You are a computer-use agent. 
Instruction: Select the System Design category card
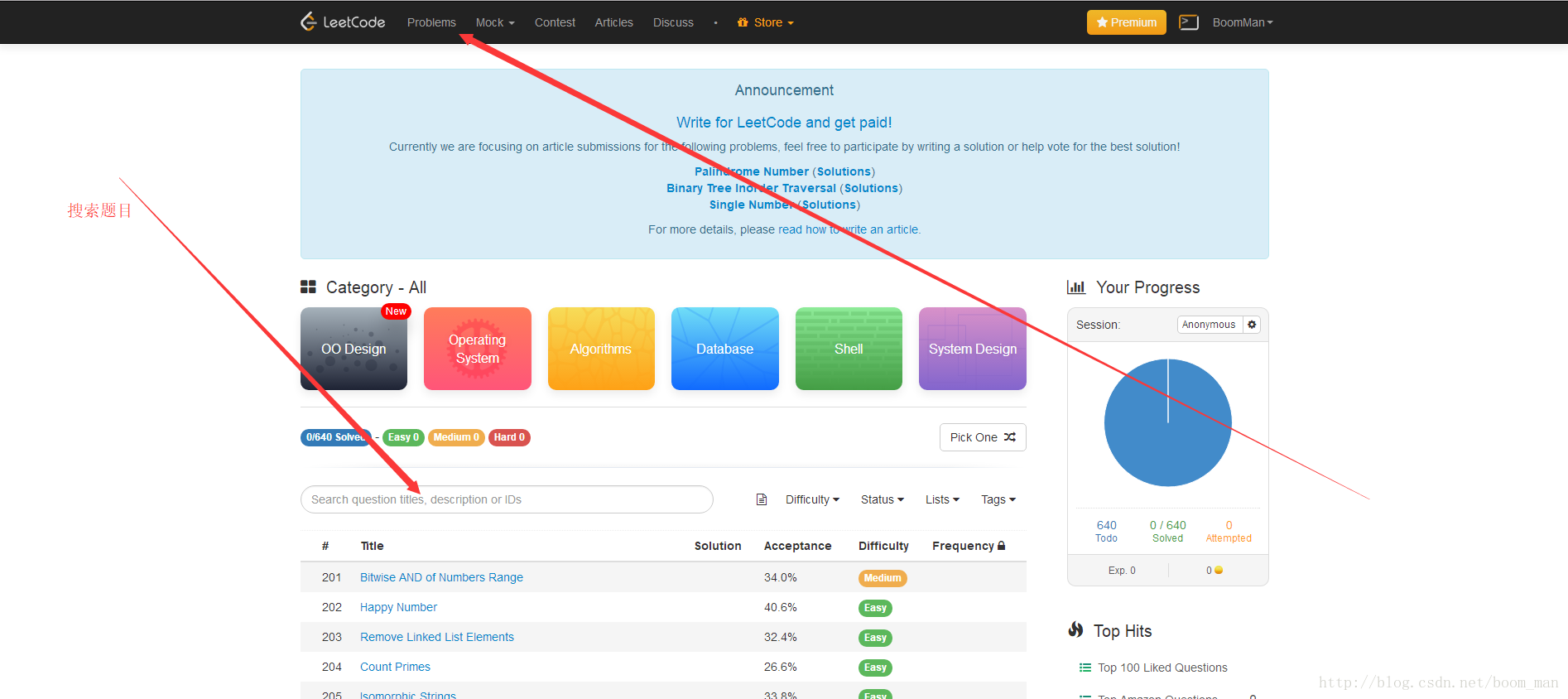coord(973,349)
